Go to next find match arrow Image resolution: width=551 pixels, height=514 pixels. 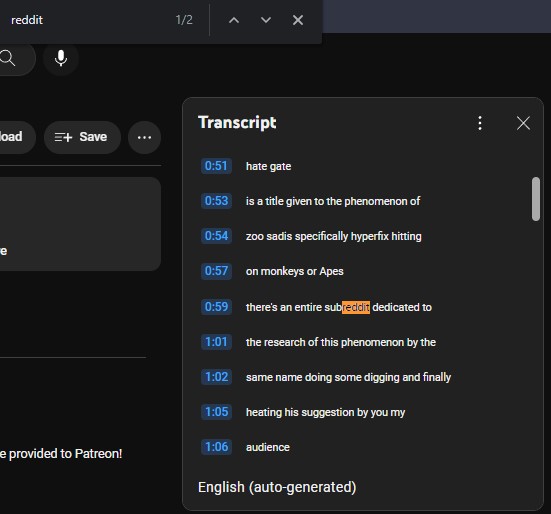pyautogui.click(x=266, y=20)
